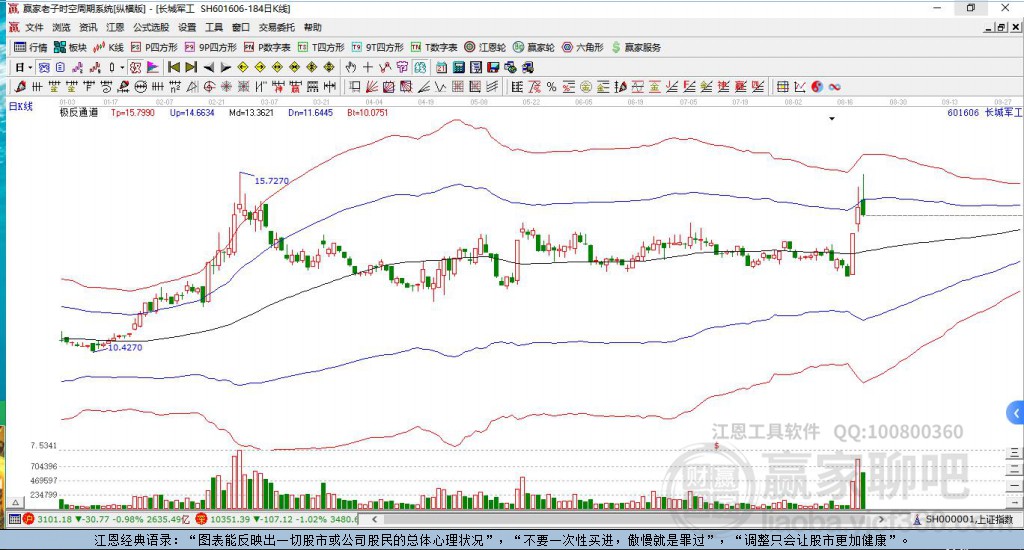Screen dimensions: 1024x550
Task: Switch to the K线 candlestick chart
Action: pyautogui.click(x=108, y=47)
